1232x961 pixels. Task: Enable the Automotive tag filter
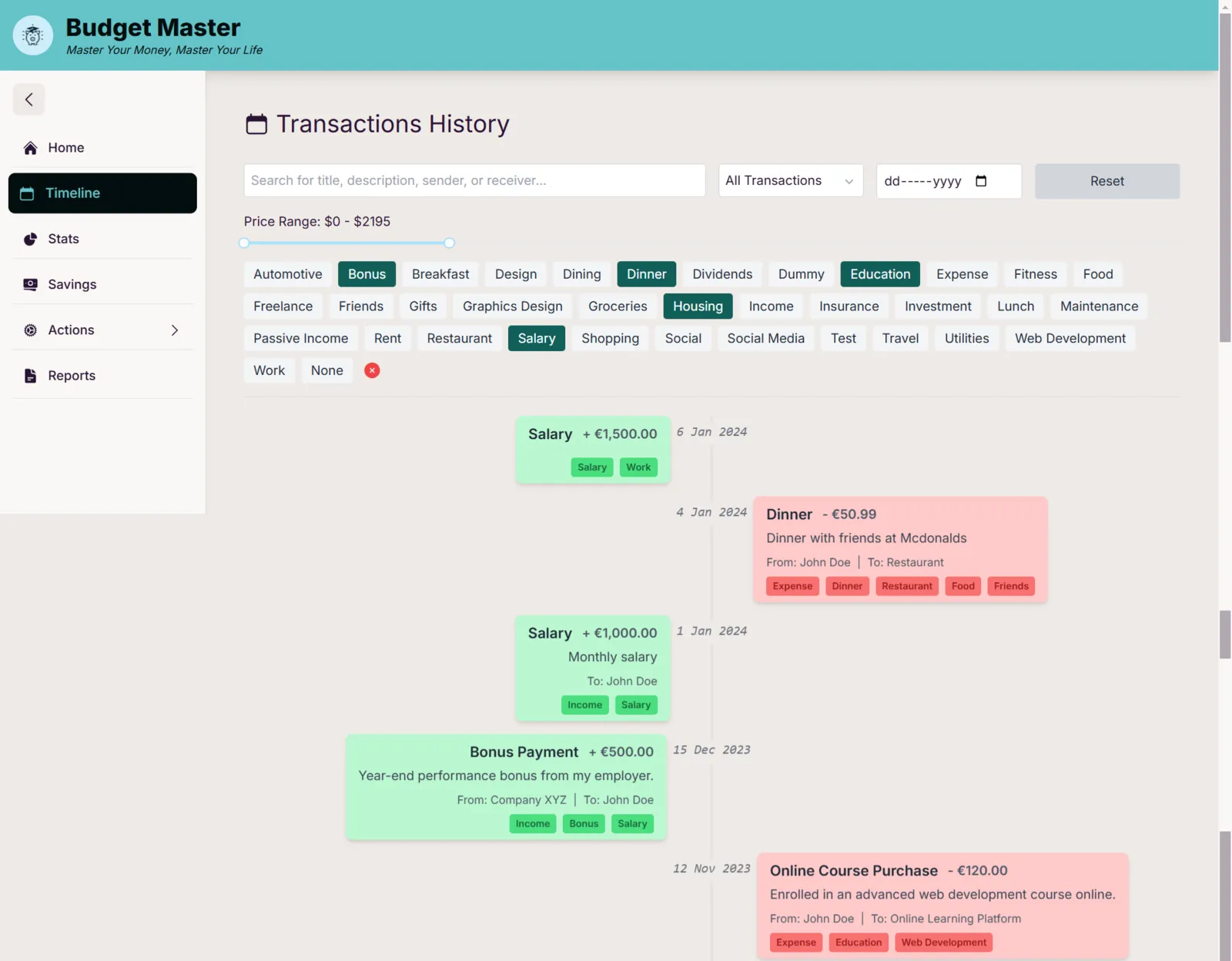(x=288, y=274)
